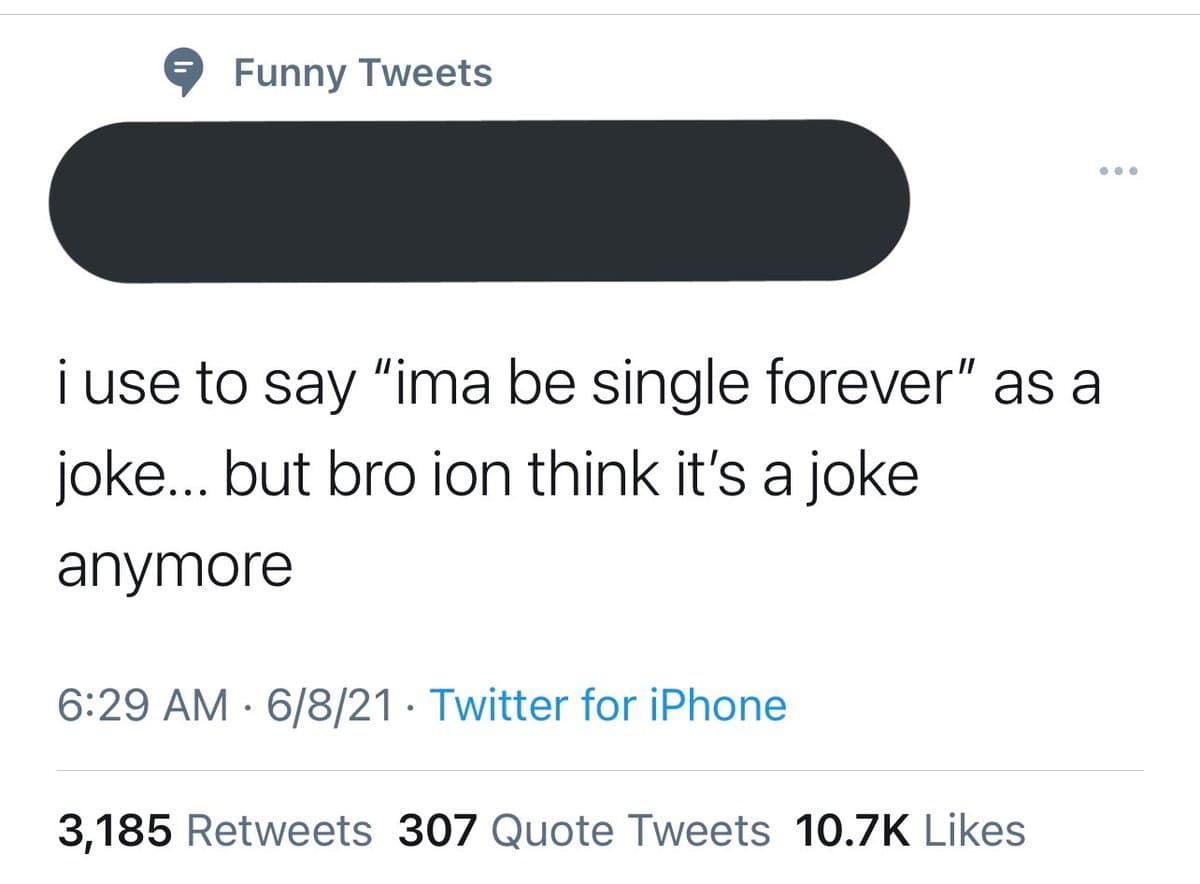1200x884 pixels.
Task: Select the "3,185" retweet count number
Action: pyautogui.click(x=114, y=830)
